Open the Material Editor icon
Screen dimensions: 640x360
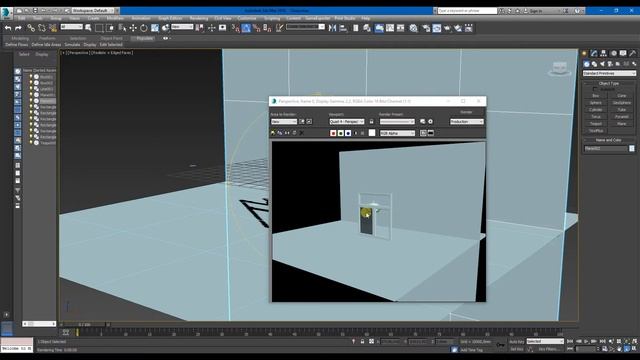tap(413, 28)
